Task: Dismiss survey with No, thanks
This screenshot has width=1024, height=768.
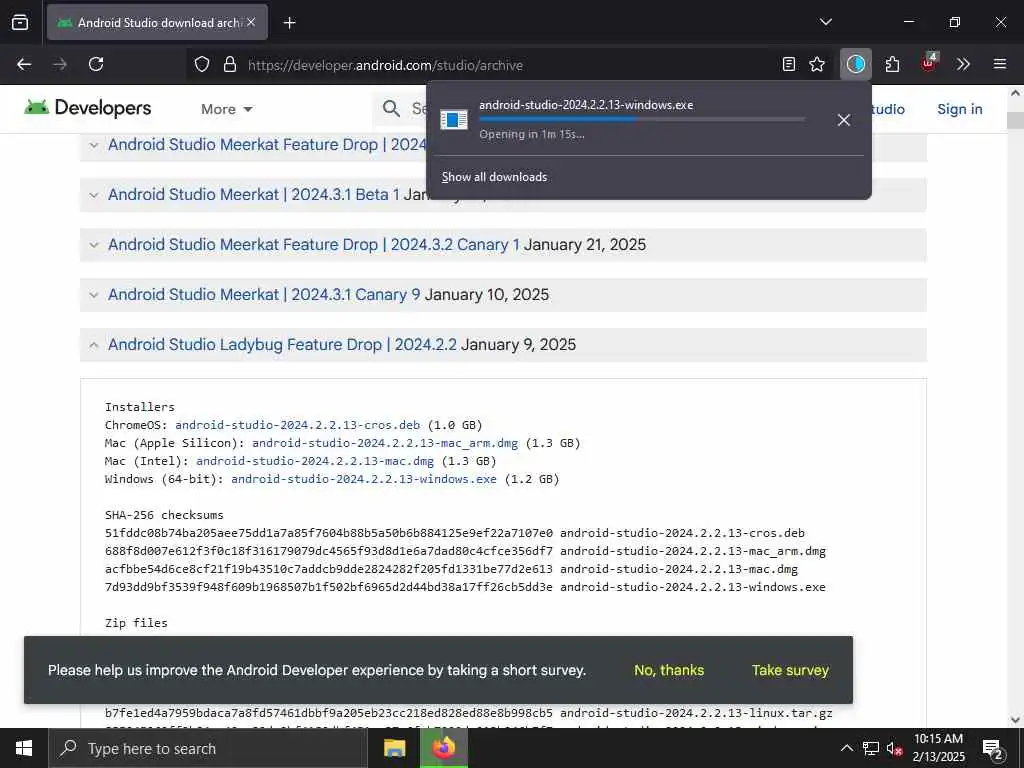Action: tap(669, 671)
